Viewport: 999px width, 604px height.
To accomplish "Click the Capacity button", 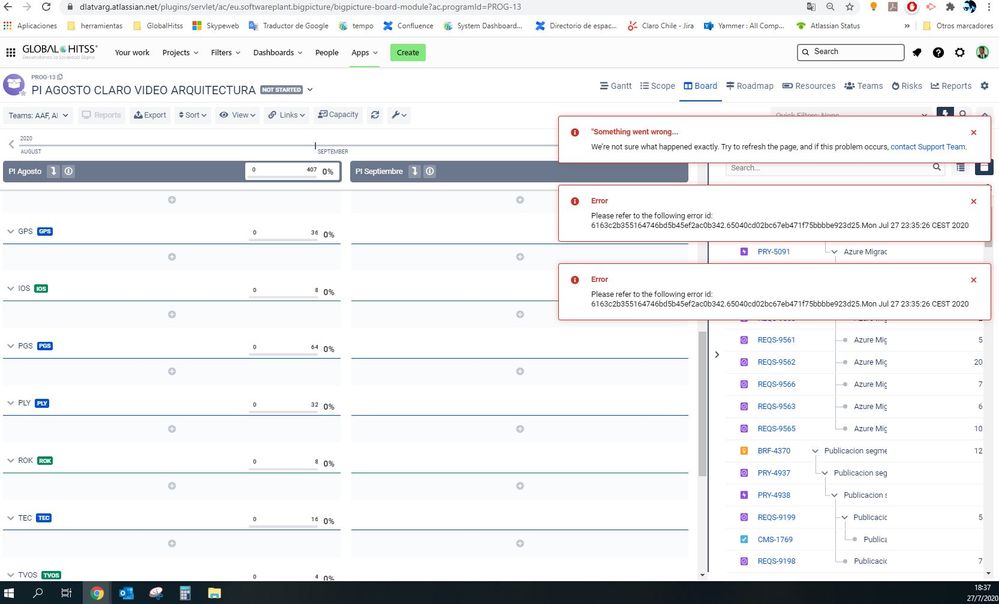I will tap(338, 115).
